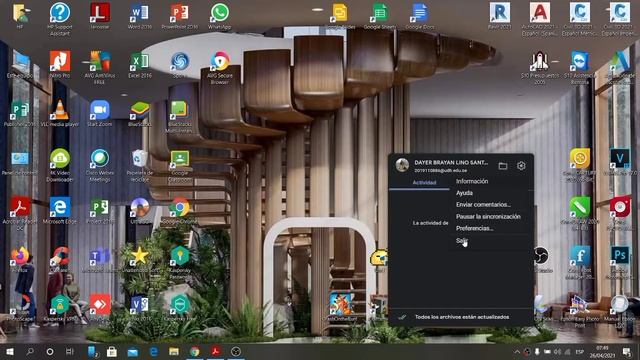Open the WhatsApp desktop shortcut
The height and width of the screenshot is (360, 640).
click(220, 16)
